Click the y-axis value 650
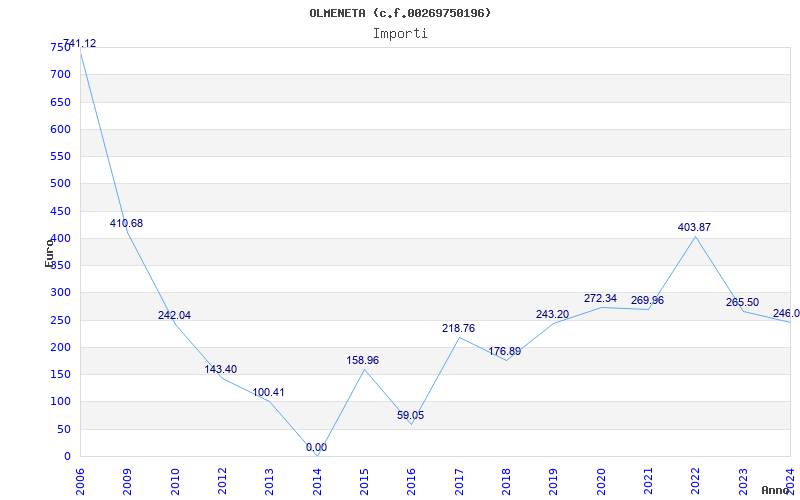The width and height of the screenshot is (800, 500). click(60, 102)
